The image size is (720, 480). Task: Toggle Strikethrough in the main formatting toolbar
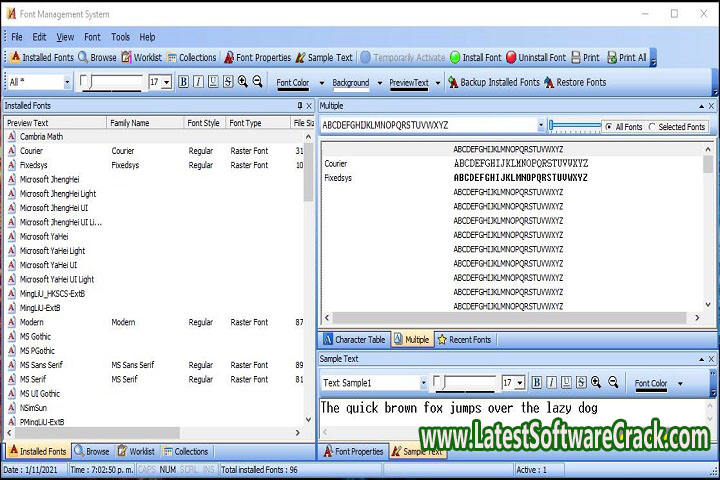(228, 82)
